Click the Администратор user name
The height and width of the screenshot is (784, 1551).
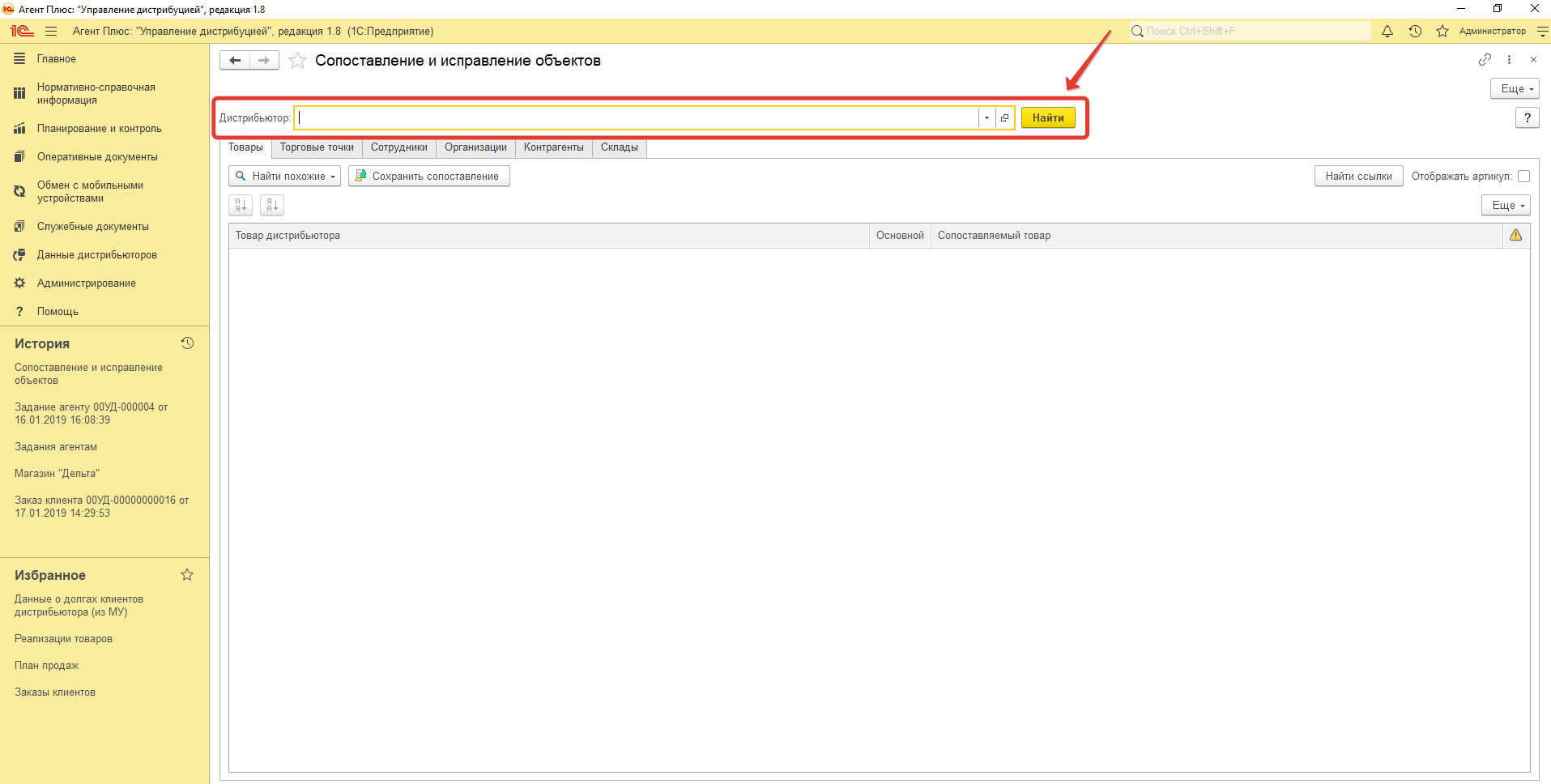[1492, 31]
